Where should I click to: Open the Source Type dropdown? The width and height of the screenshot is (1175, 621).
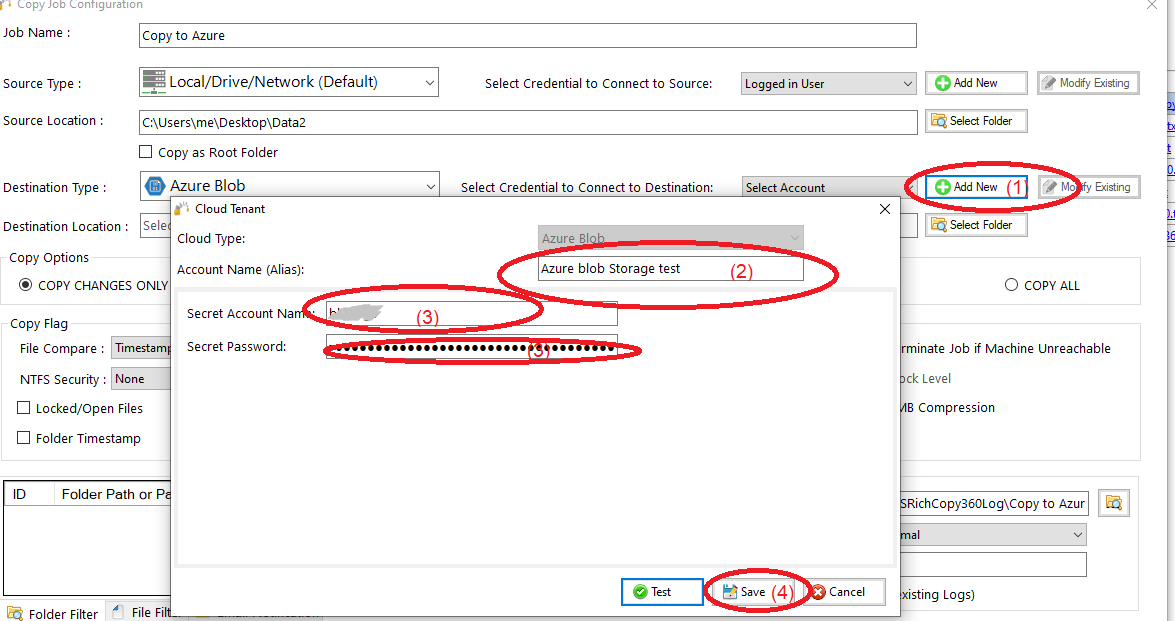tap(289, 82)
